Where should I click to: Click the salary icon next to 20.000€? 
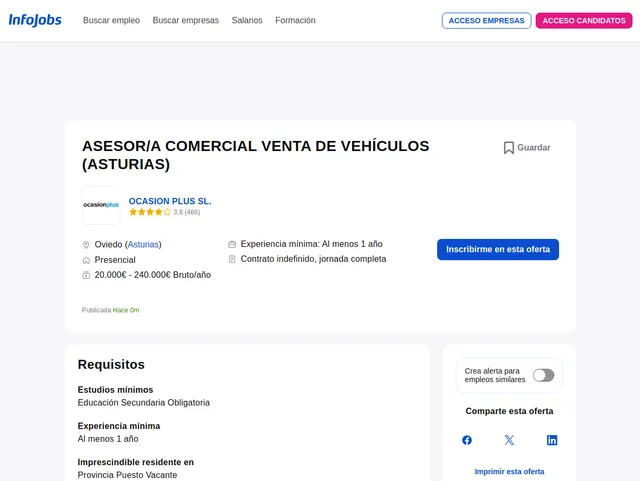coord(86,275)
